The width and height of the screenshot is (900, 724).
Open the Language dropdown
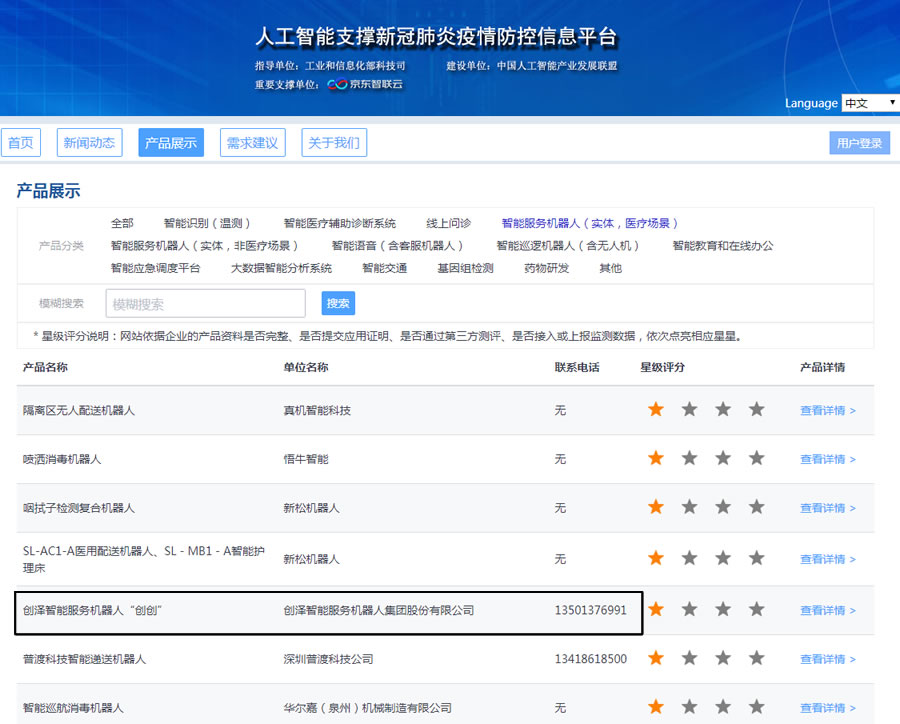pos(870,103)
